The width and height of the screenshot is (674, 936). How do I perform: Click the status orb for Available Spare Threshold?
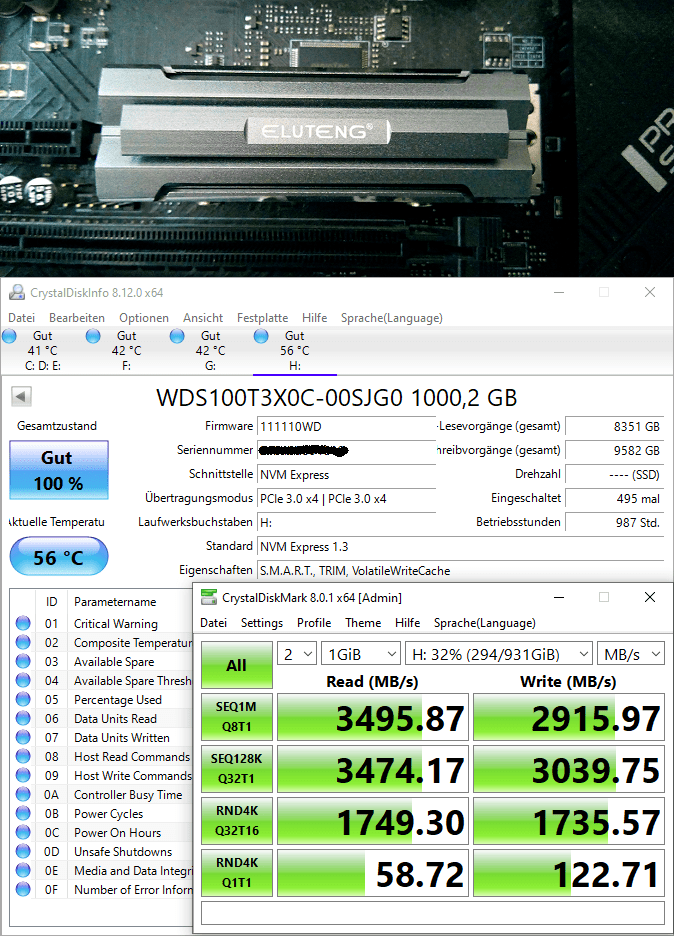pos(23,681)
